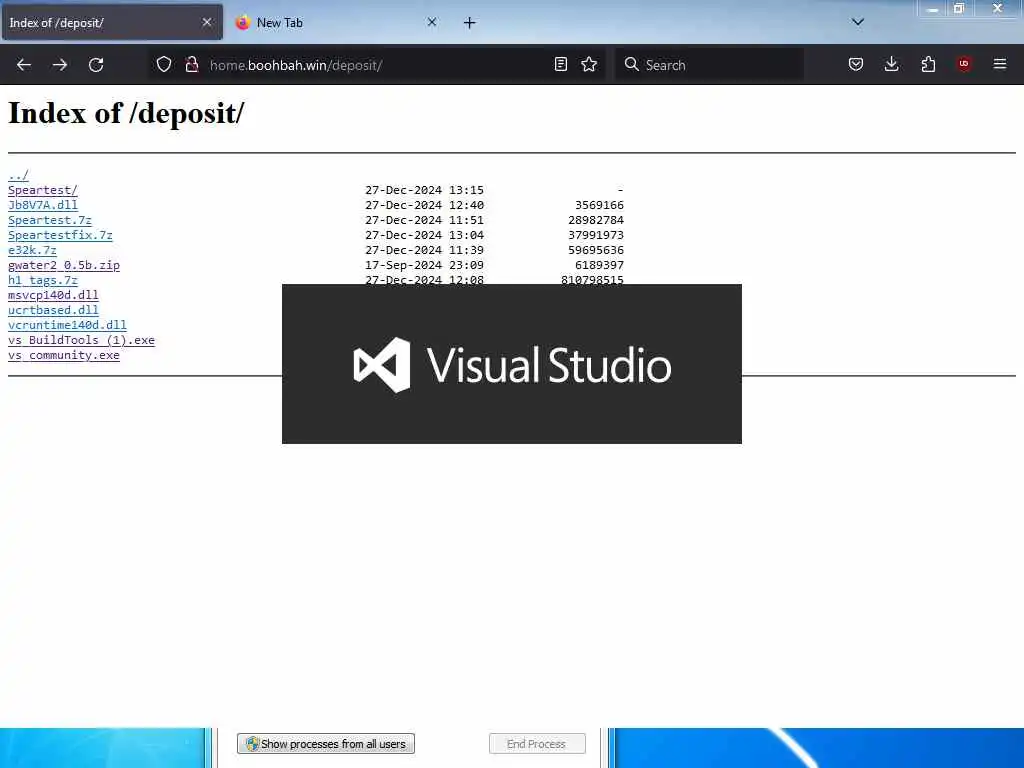The height and width of the screenshot is (768, 1024).
Task: Select the date 17-Sep-2024 23:09 text
Action: pyautogui.click(x=424, y=265)
